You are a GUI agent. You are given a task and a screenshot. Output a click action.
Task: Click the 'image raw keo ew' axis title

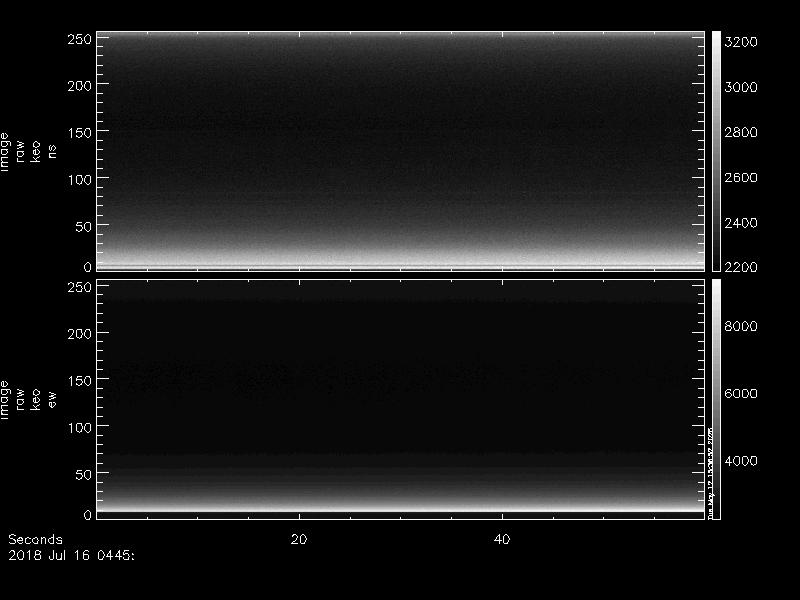28,399
